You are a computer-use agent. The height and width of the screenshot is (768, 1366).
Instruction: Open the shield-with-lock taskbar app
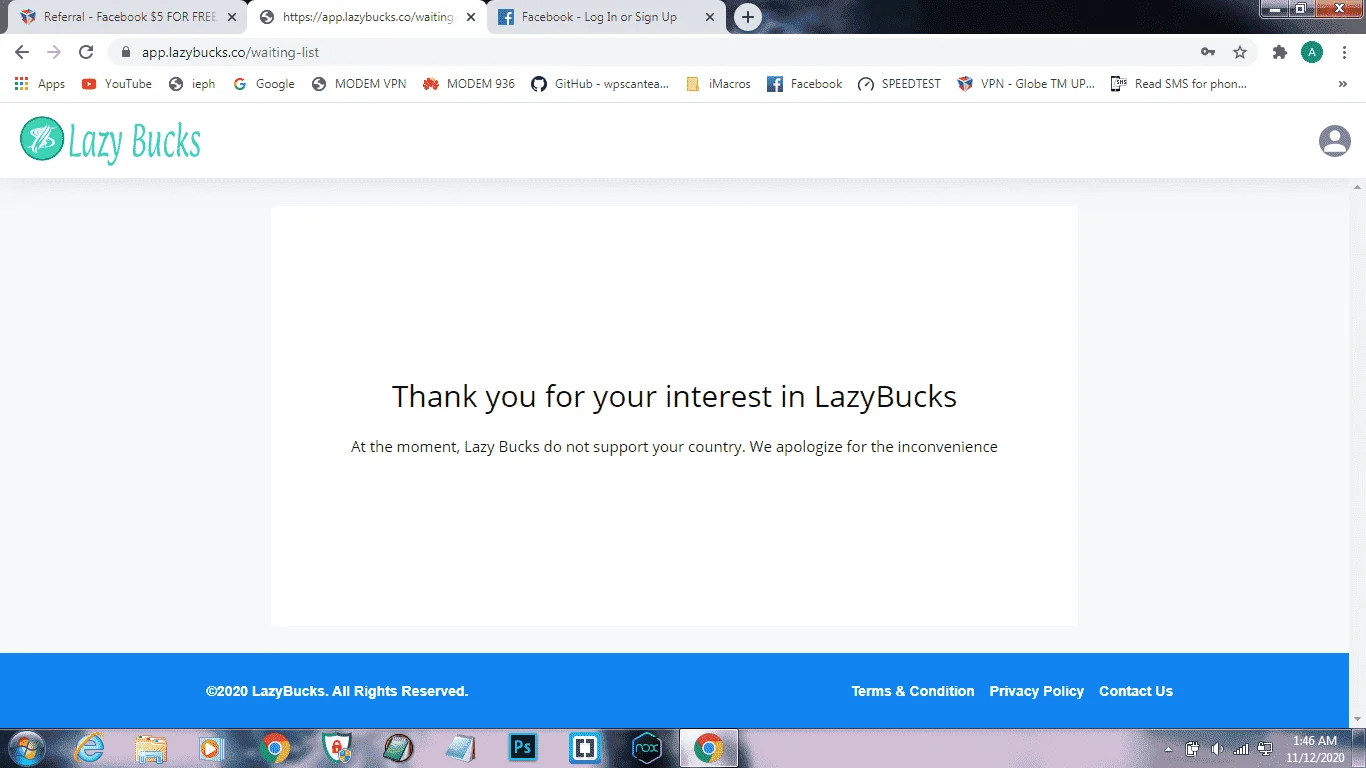(x=337, y=748)
